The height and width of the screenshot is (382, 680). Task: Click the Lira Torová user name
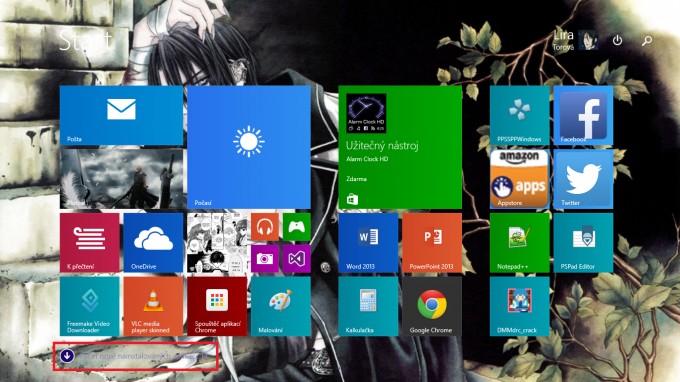tap(563, 40)
